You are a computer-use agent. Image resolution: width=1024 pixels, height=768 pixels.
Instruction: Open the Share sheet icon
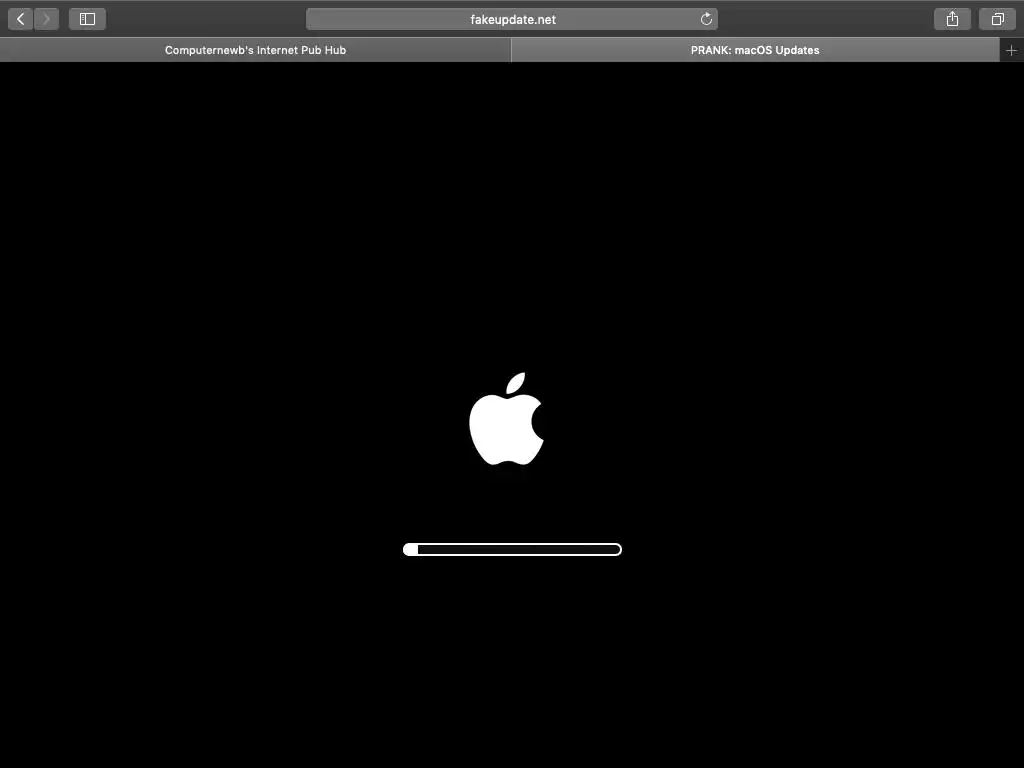click(x=952, y=19)
